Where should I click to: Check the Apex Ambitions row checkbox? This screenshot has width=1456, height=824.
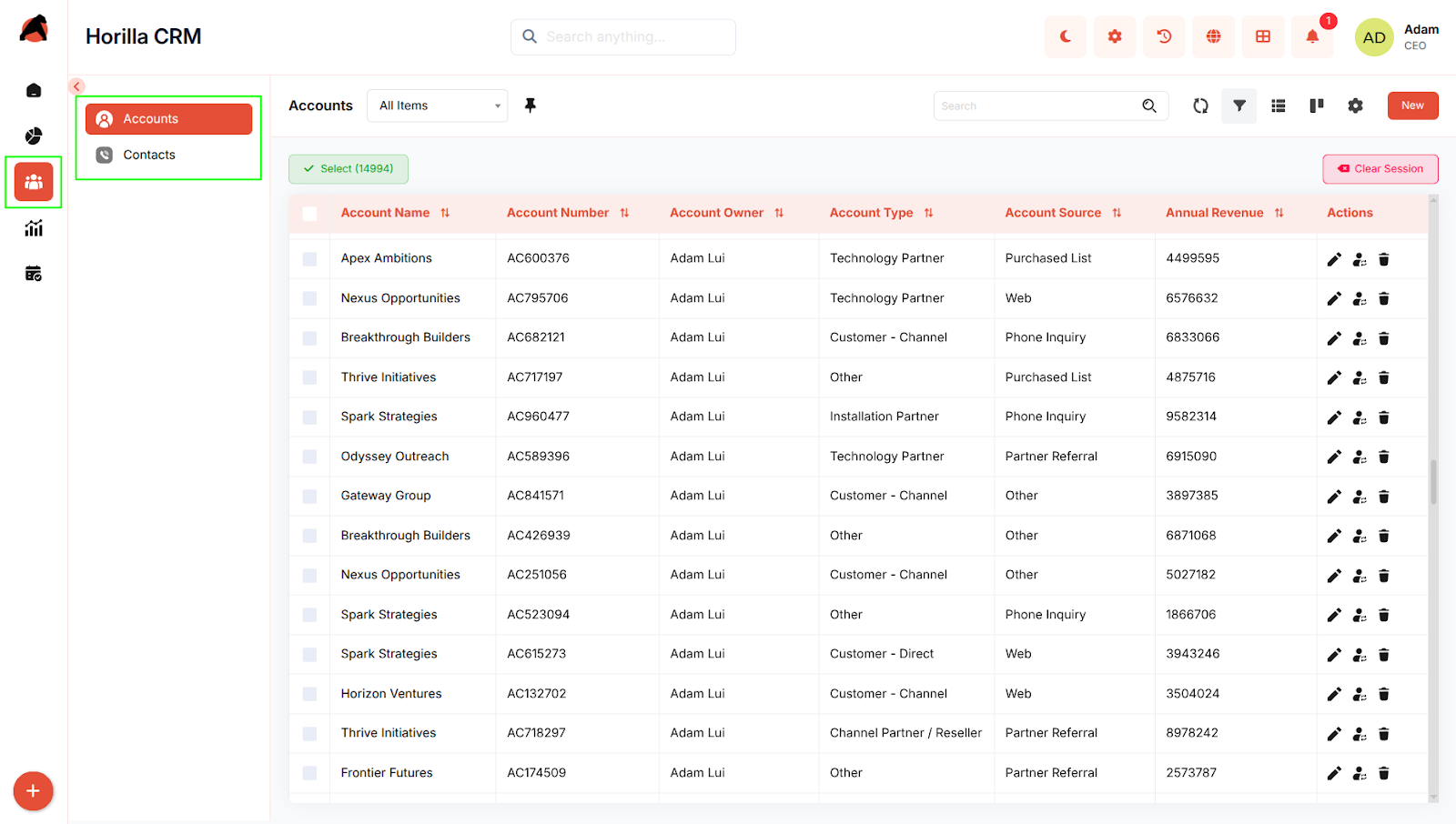coord(309,259)
